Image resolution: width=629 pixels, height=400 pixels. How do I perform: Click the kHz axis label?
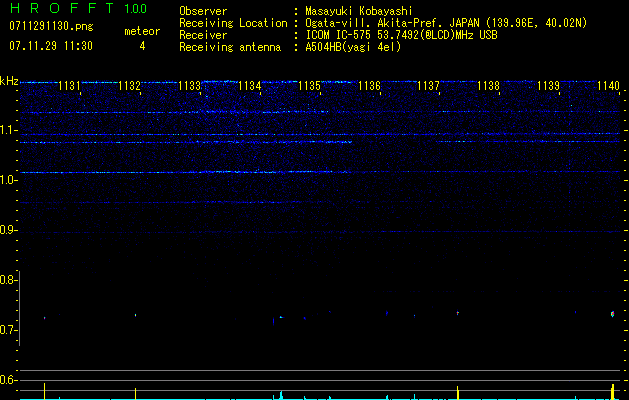coord(9,81)
